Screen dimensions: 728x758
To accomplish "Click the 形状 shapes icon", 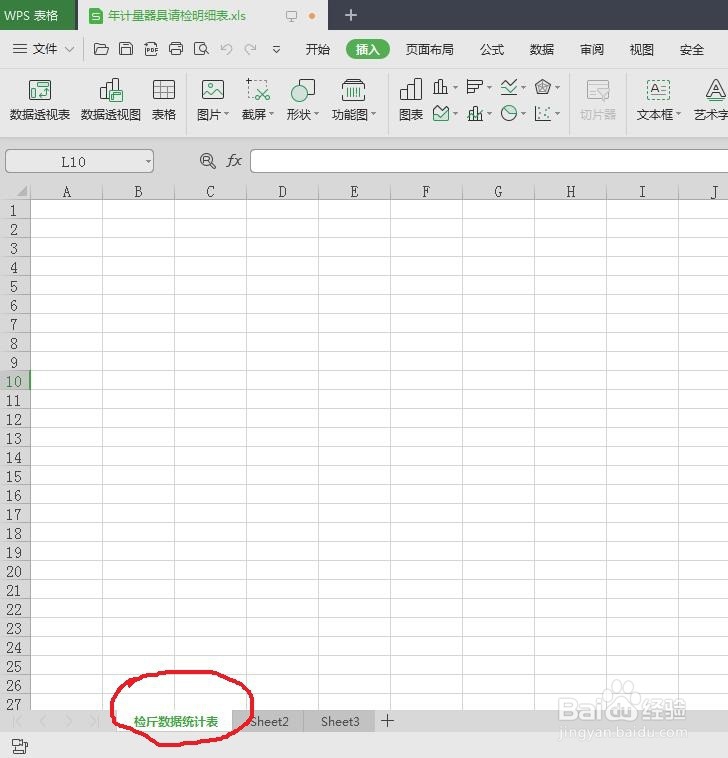I will point(303,90).
